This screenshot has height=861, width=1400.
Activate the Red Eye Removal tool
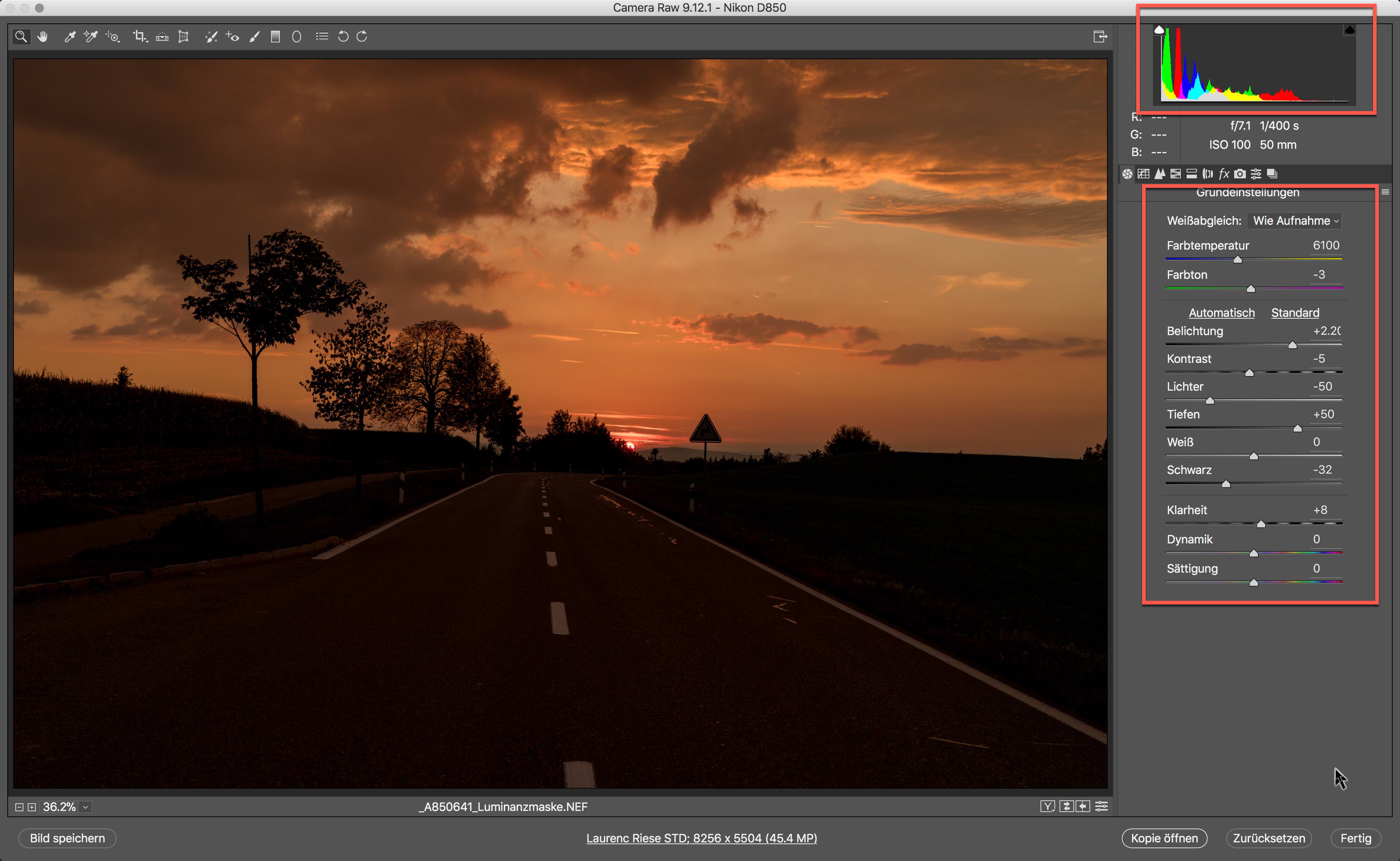232,37
